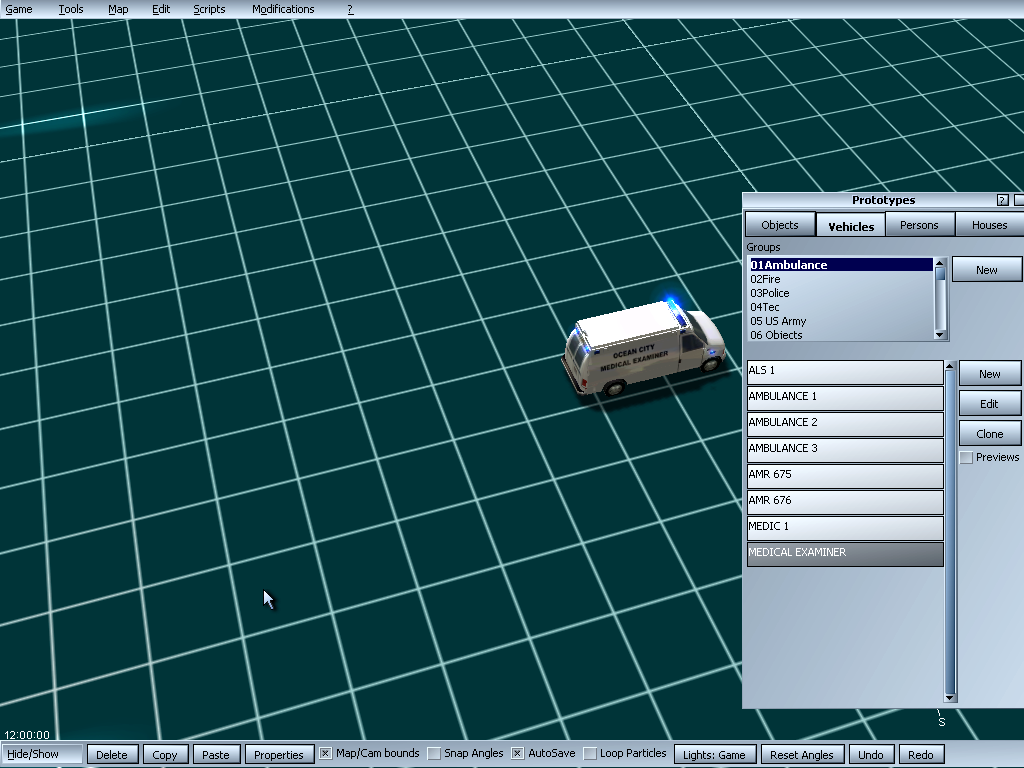Click the prototype list vertical scrollbar
Viewport: 1024px width, 768px height.
tap(950, 532)
